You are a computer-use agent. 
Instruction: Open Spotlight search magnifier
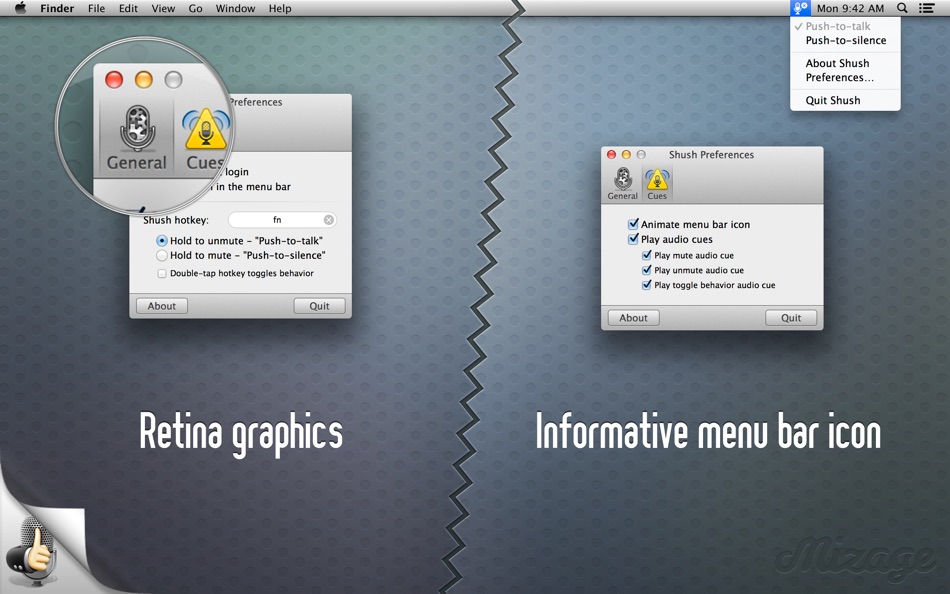point(902,8)
